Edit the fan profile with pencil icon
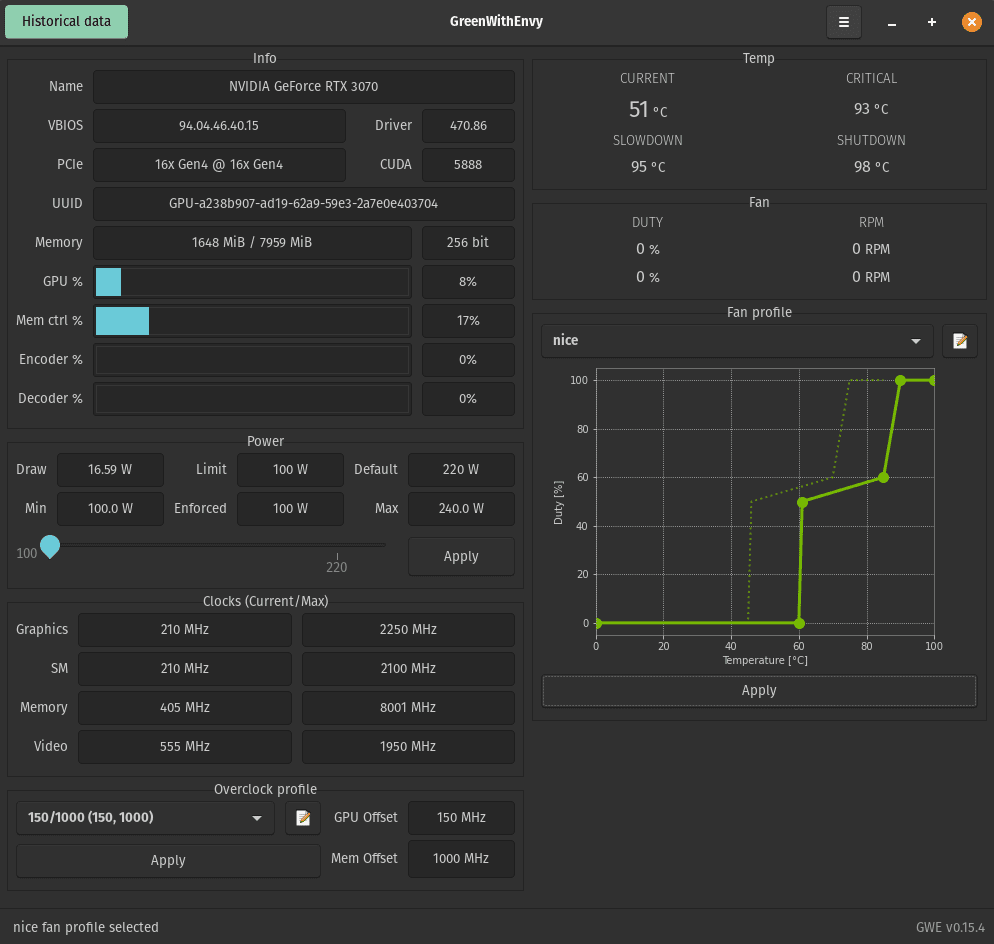This screenshot has height=944, width=994. click(960, 341)
